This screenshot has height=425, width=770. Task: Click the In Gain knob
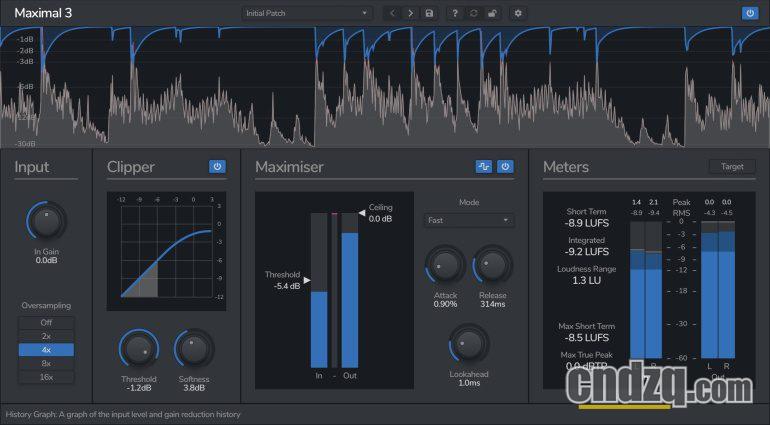pos(46,221)
